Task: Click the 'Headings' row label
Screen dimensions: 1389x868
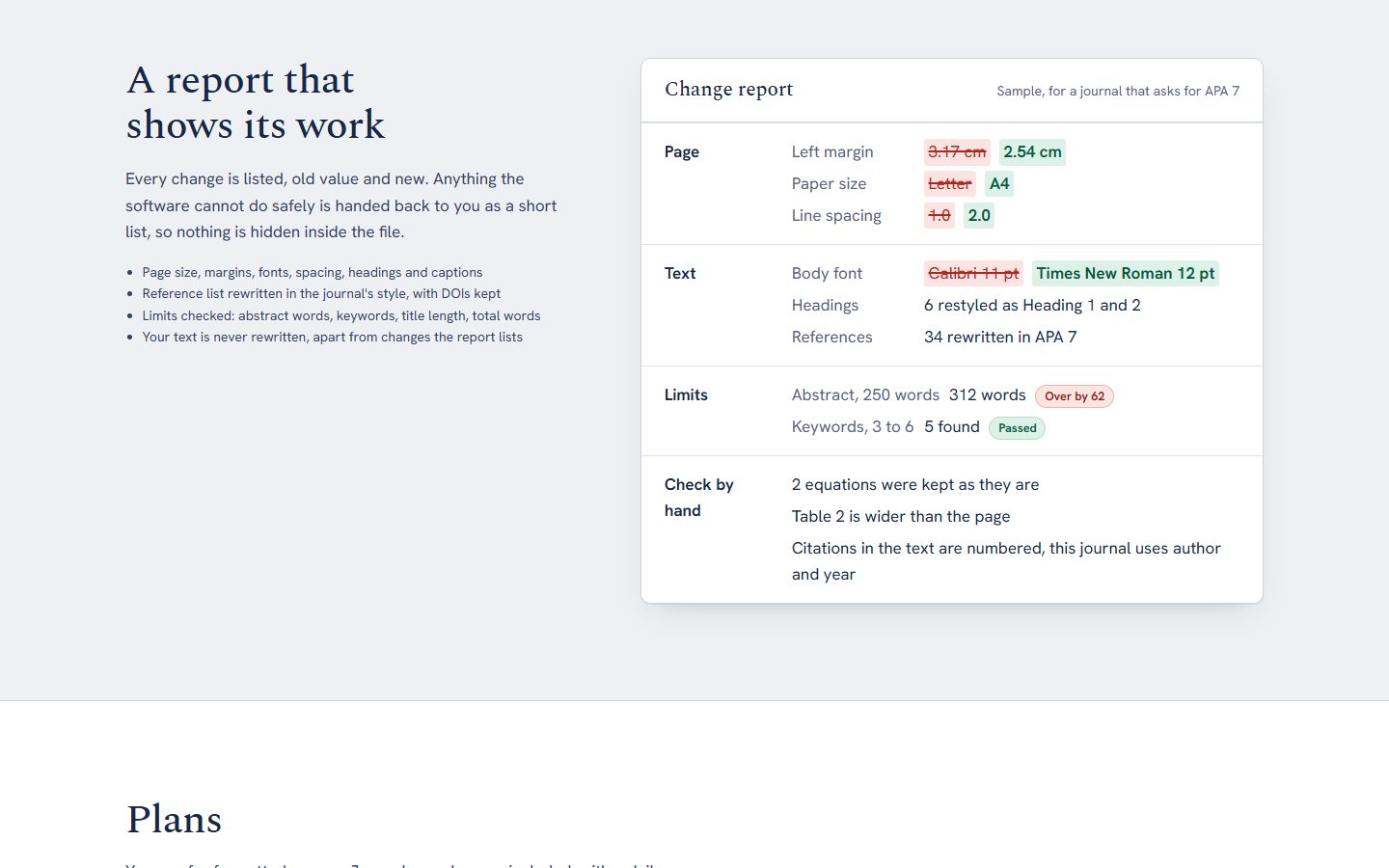Action: tap(825, 306)
